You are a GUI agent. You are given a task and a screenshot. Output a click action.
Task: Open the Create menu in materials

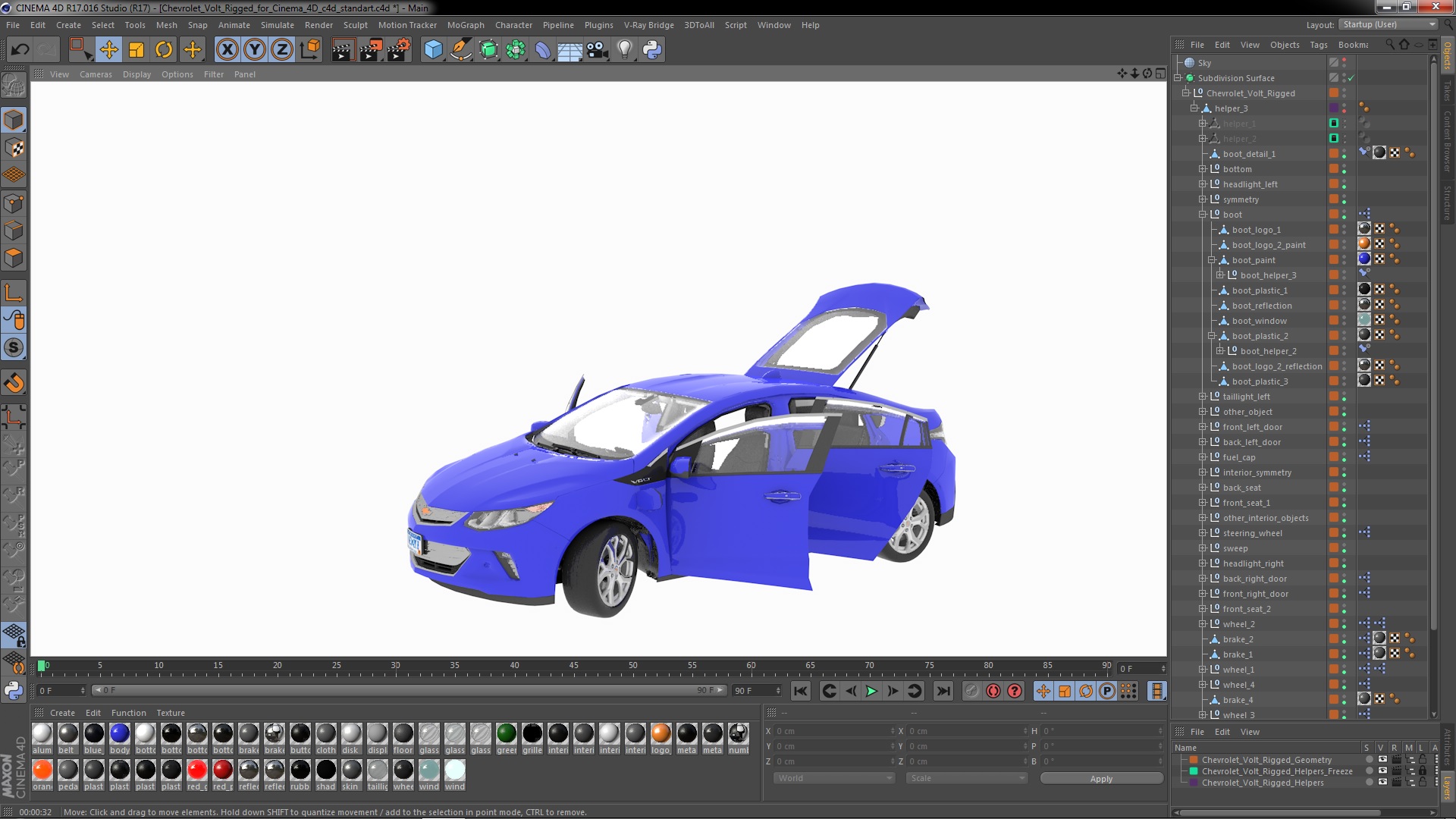[62, 713]
